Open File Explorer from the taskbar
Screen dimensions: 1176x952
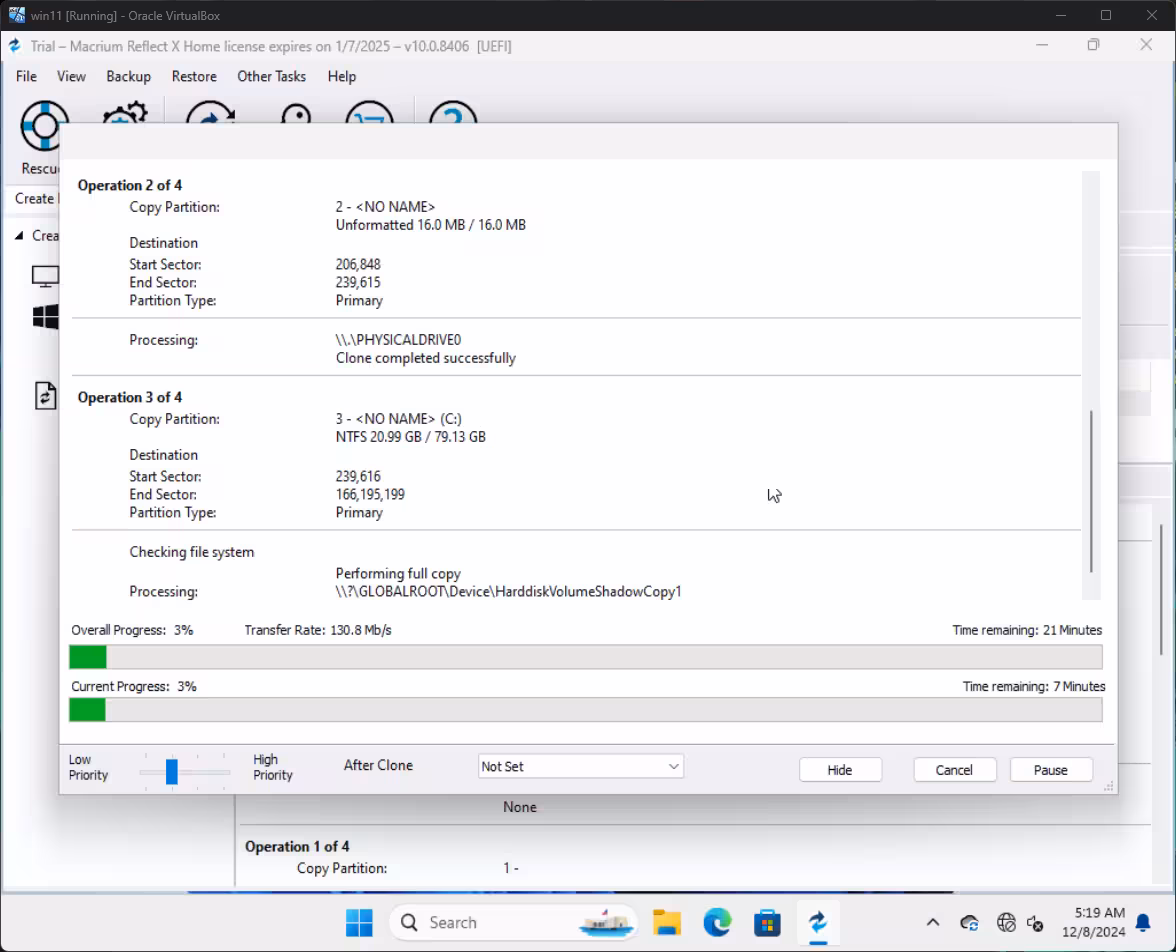tap(666, 922)
